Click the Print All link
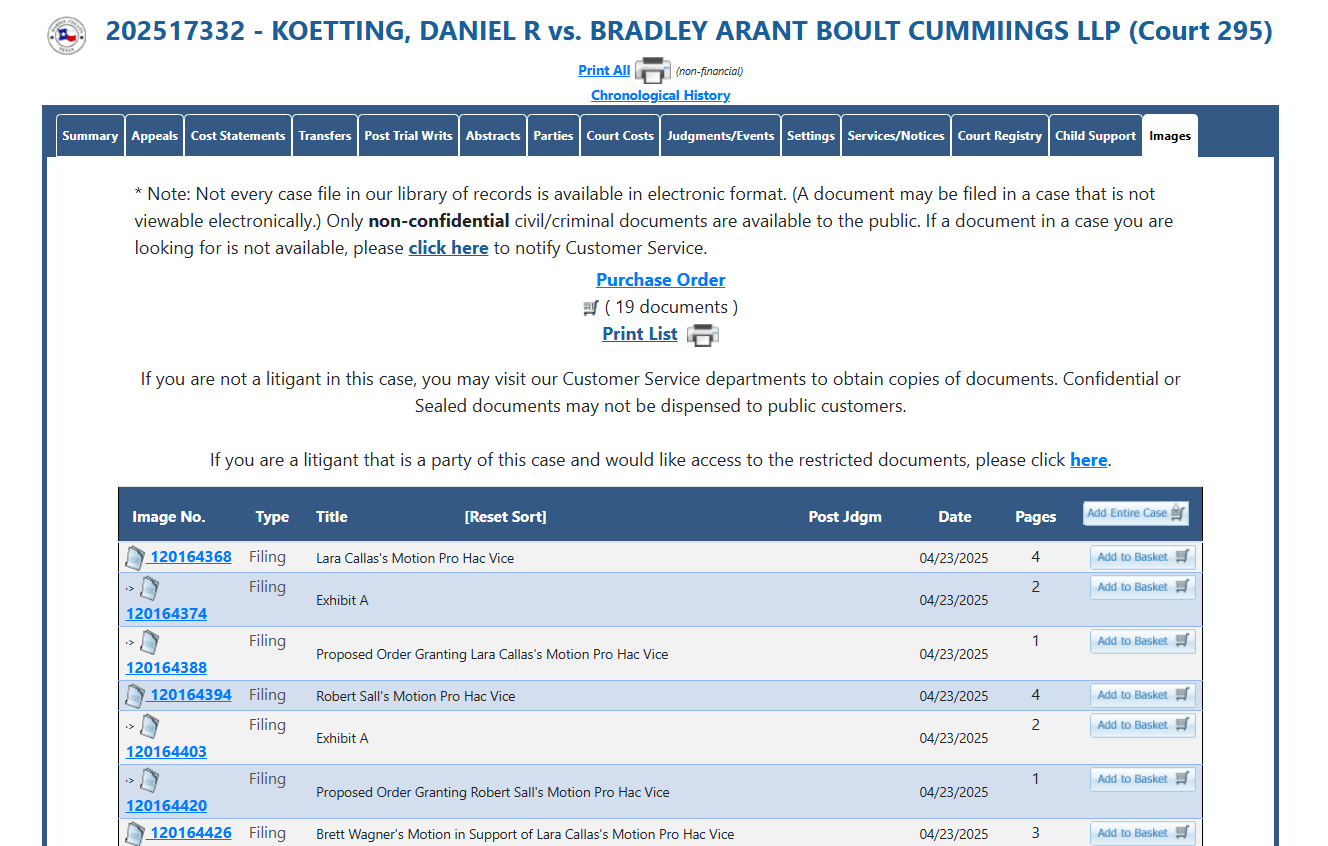The image size is (1328, 846). (x=604, y=70)
